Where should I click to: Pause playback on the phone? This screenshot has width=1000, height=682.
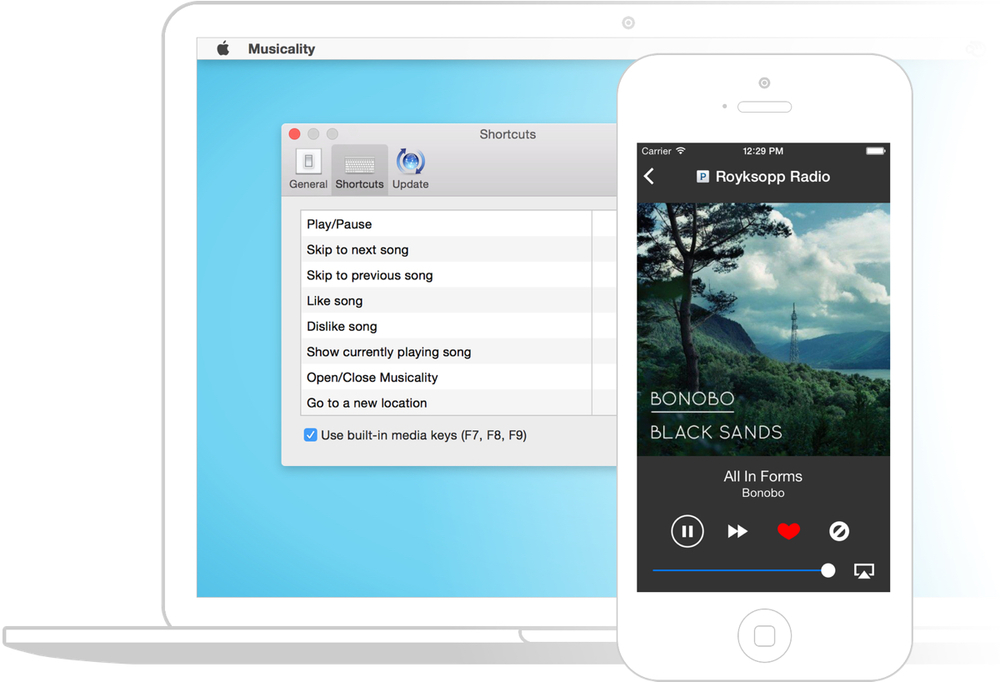coord(688,531)
